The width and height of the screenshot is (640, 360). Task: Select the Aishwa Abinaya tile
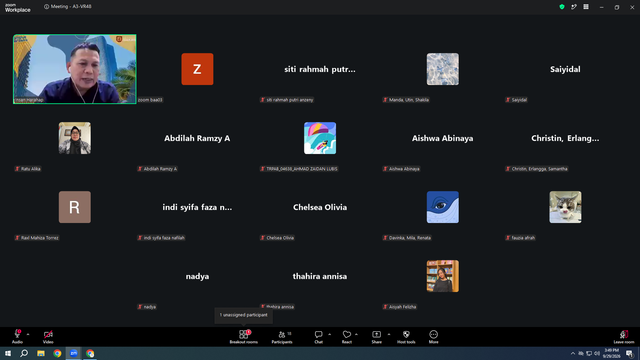tap(442, 138)
